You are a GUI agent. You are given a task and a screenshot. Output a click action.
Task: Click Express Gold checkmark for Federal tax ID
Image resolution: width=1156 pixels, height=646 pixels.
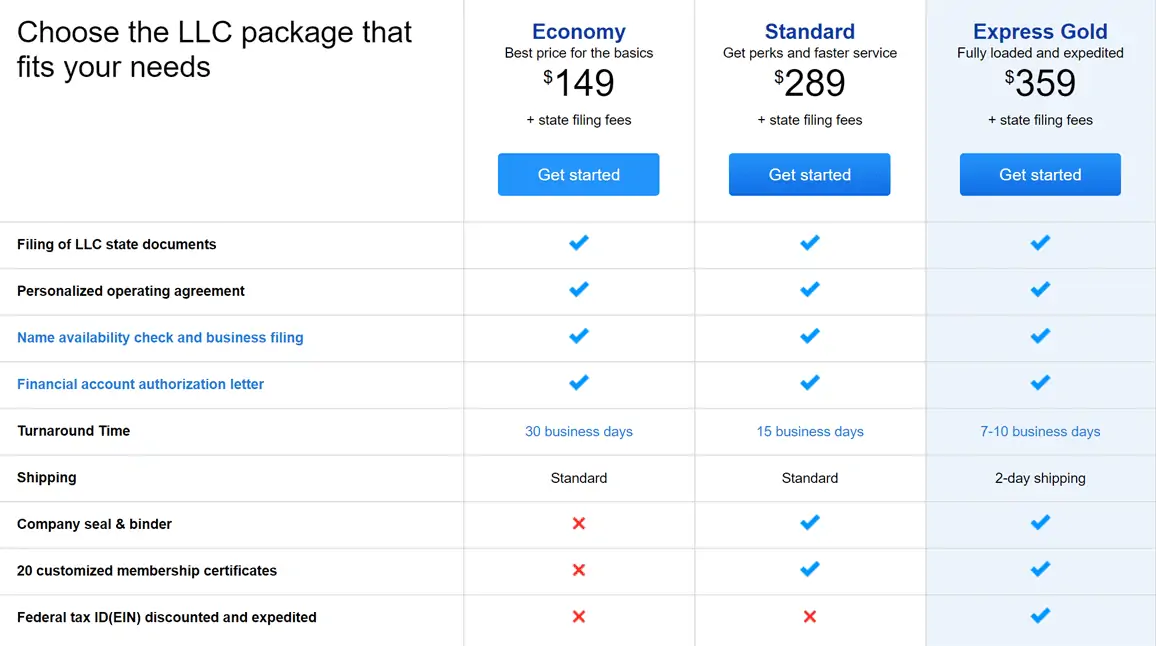click(1040, 616)
